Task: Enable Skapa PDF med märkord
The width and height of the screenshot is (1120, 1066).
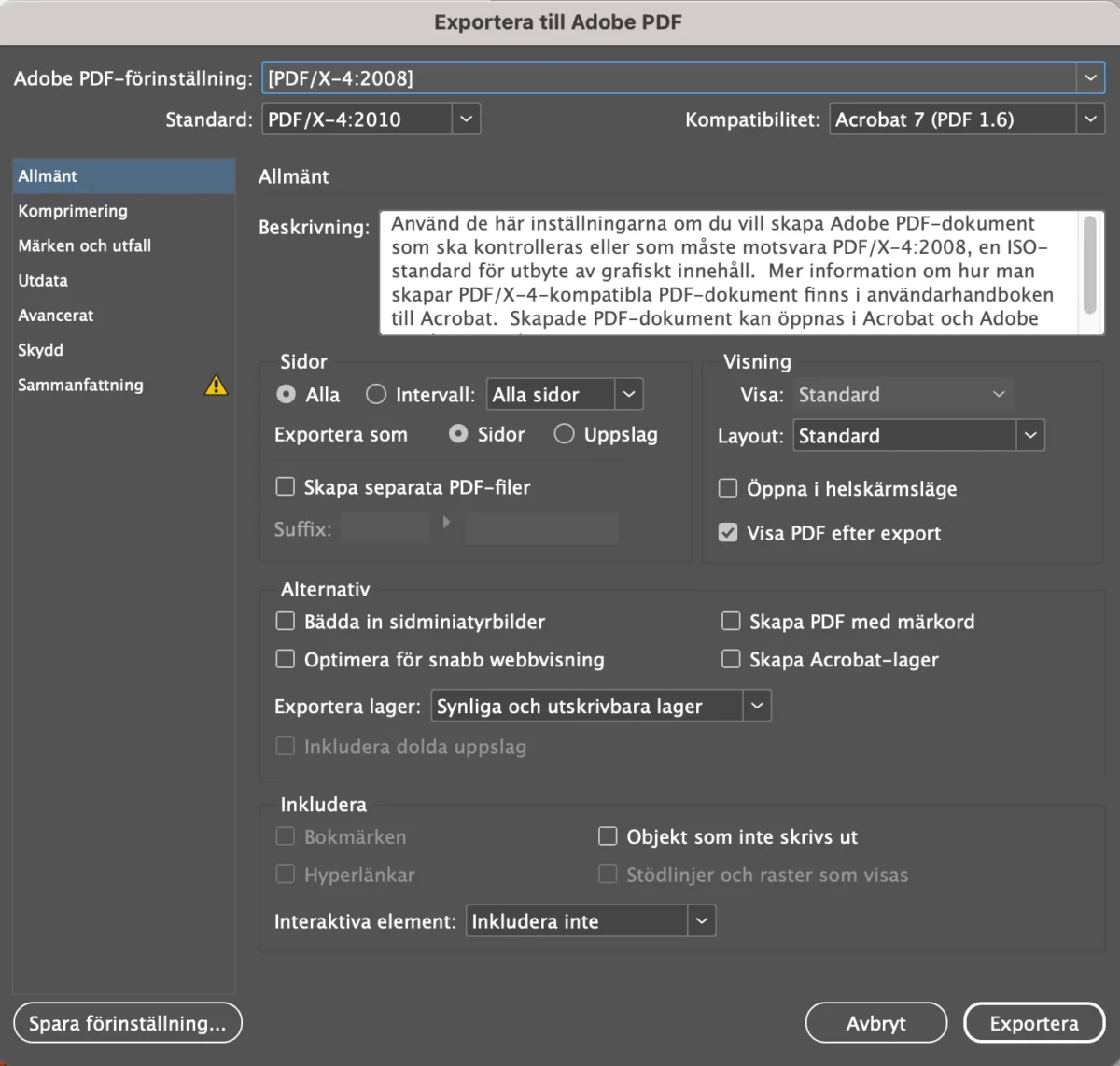Action: click(x=731, y=621)
